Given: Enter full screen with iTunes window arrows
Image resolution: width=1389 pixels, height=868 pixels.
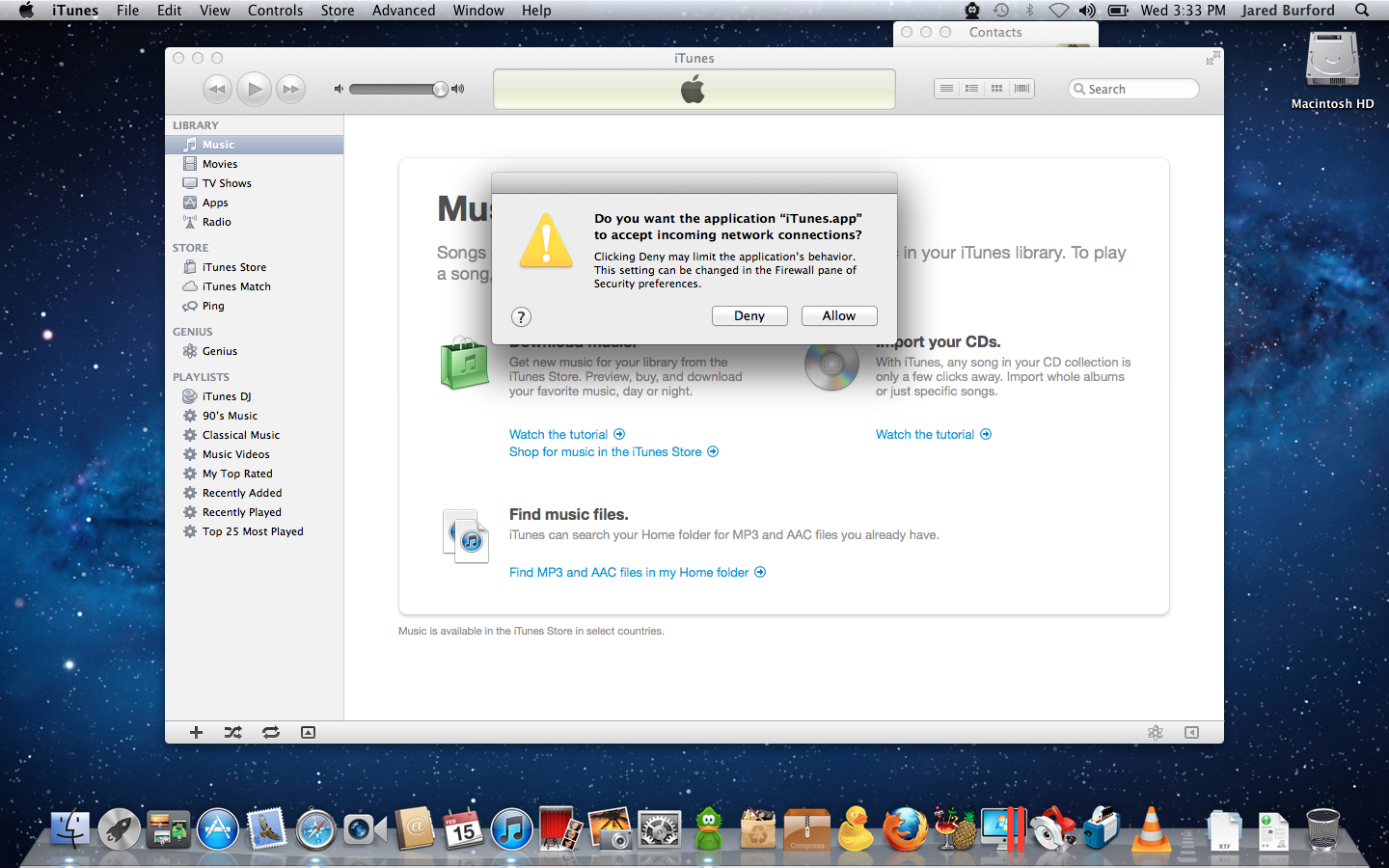Looking at the screenshot, I should pyautogui.click(x=1212, y=59).
